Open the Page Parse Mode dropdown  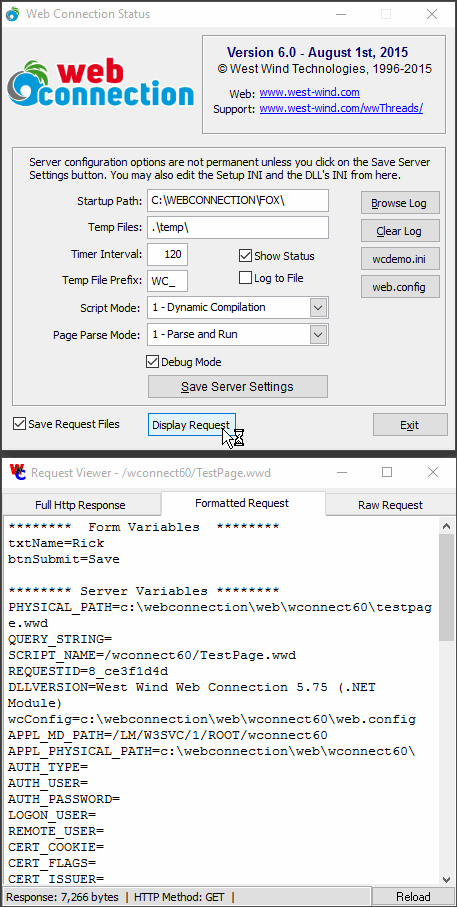[x=318, y=334]
